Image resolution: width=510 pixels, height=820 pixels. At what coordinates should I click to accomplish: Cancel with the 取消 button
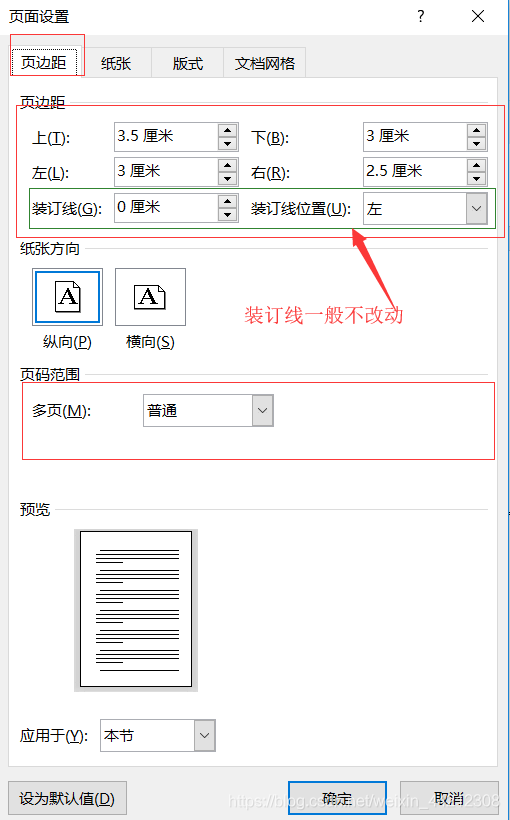449,798
